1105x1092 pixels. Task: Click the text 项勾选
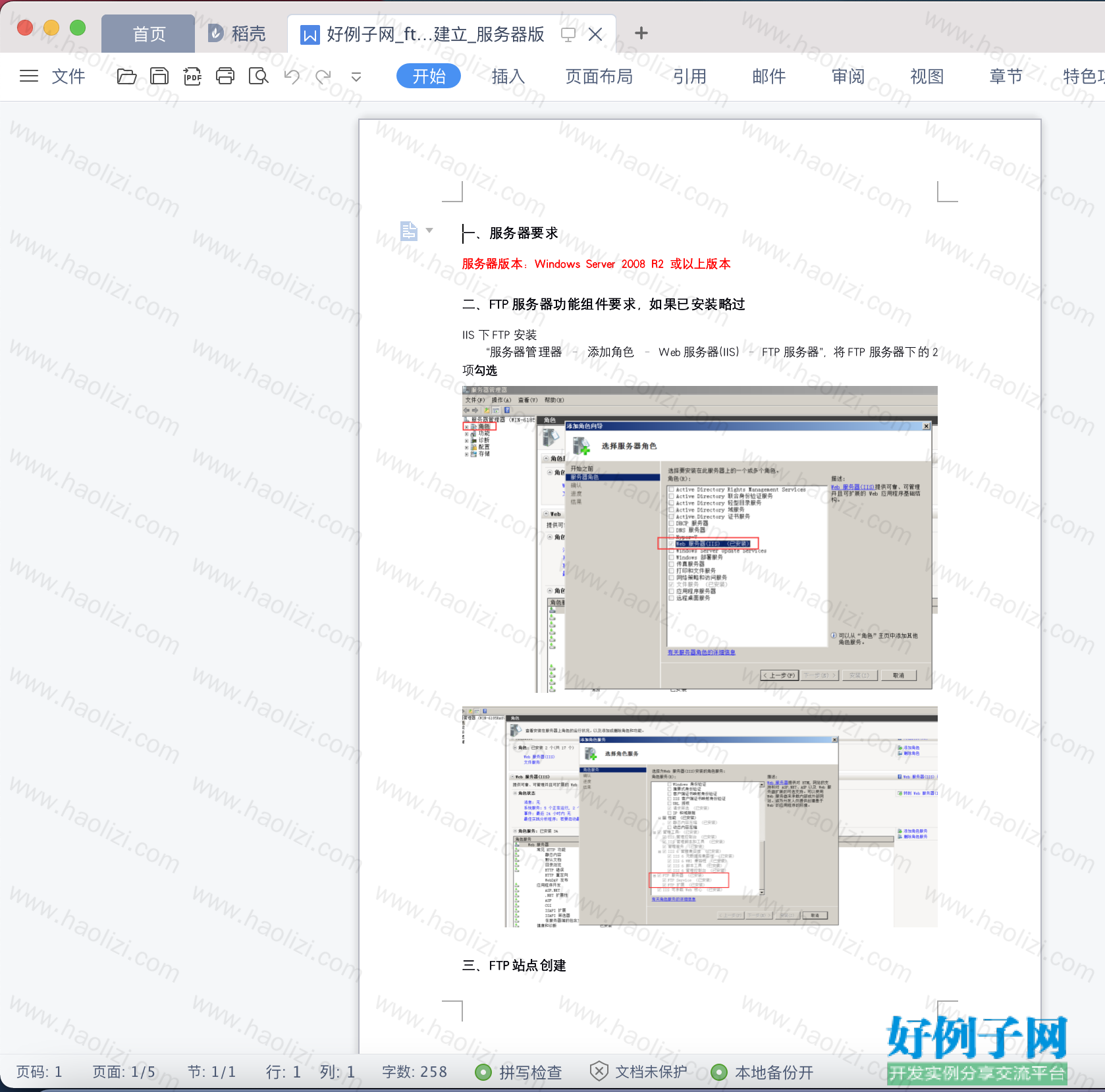pyautogui.click(x=479, y=371)
